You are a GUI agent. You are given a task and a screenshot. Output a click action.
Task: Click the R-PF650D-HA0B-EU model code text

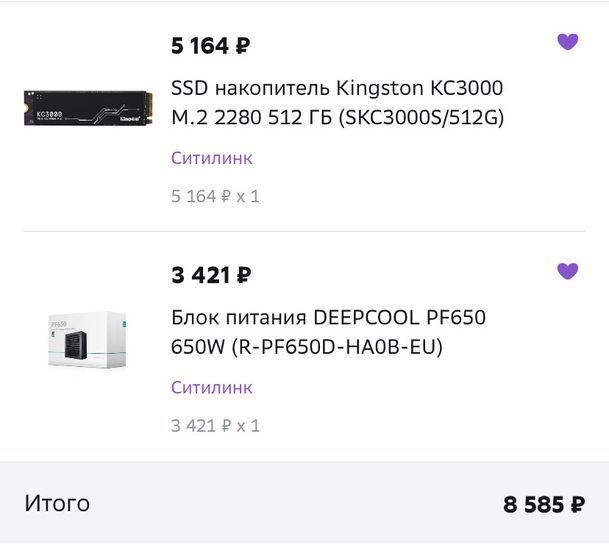[x=337, y=347]
